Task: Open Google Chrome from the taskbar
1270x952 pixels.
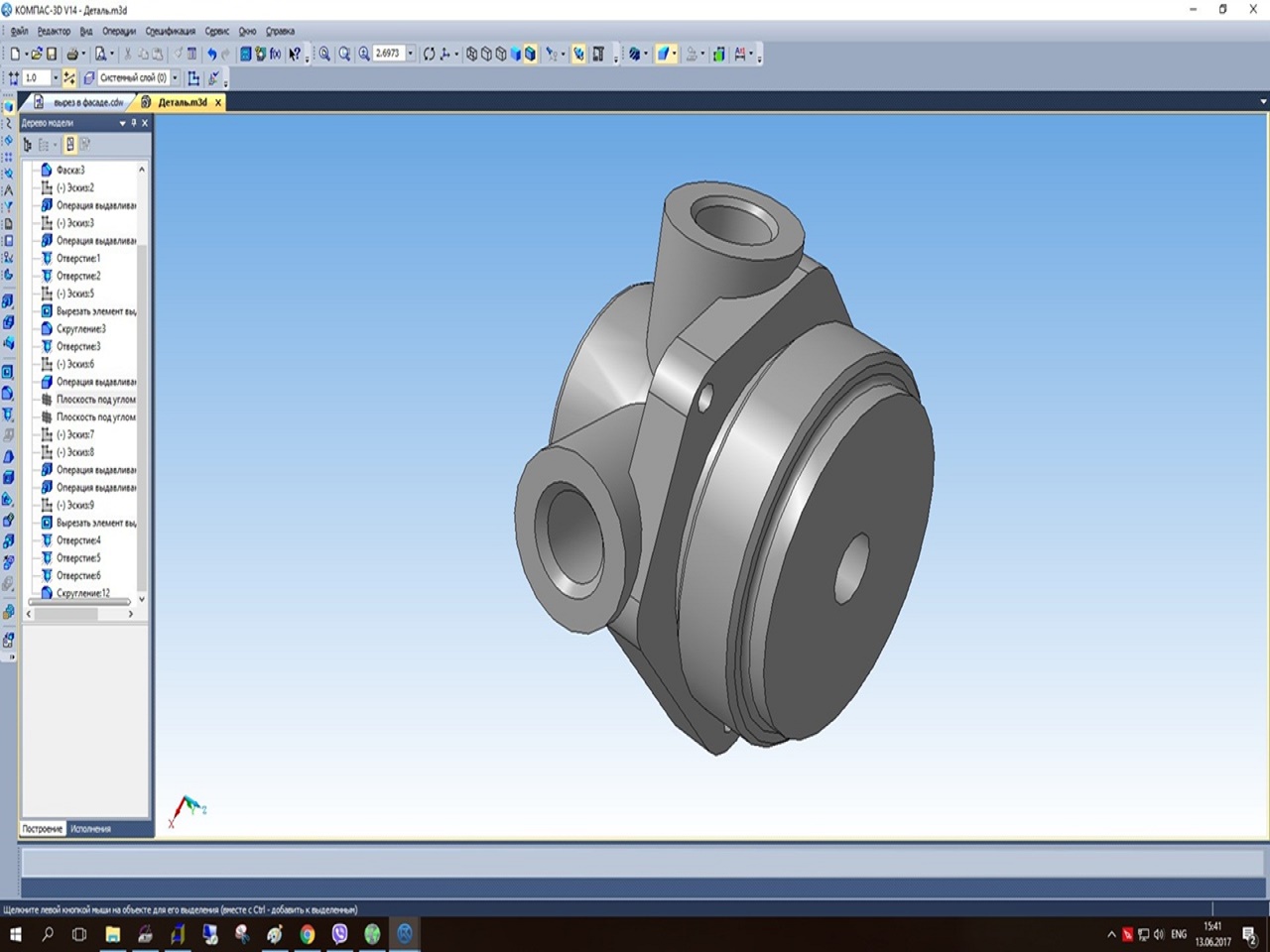Action: click(x=308, y=934)
